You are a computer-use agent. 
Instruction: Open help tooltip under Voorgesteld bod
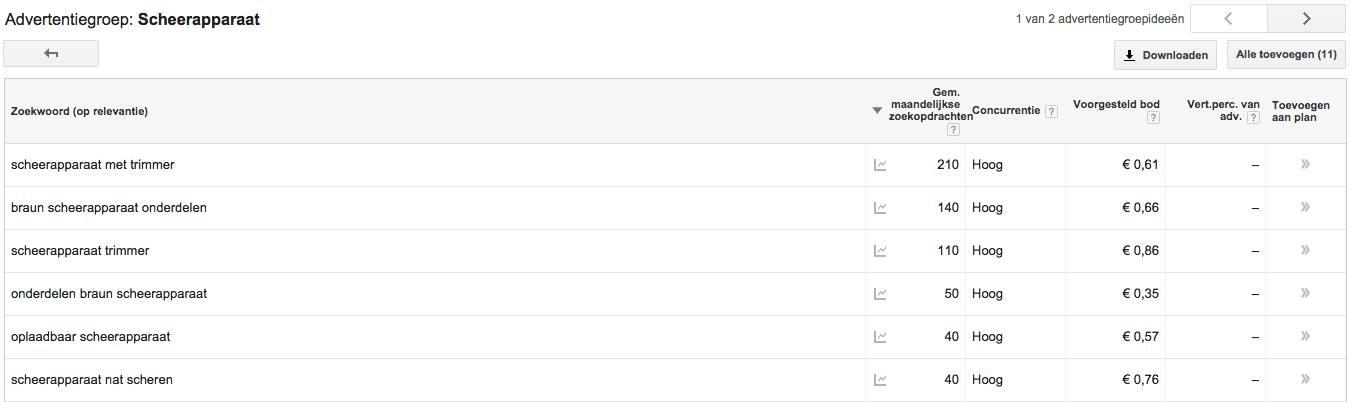(1153, 118)
